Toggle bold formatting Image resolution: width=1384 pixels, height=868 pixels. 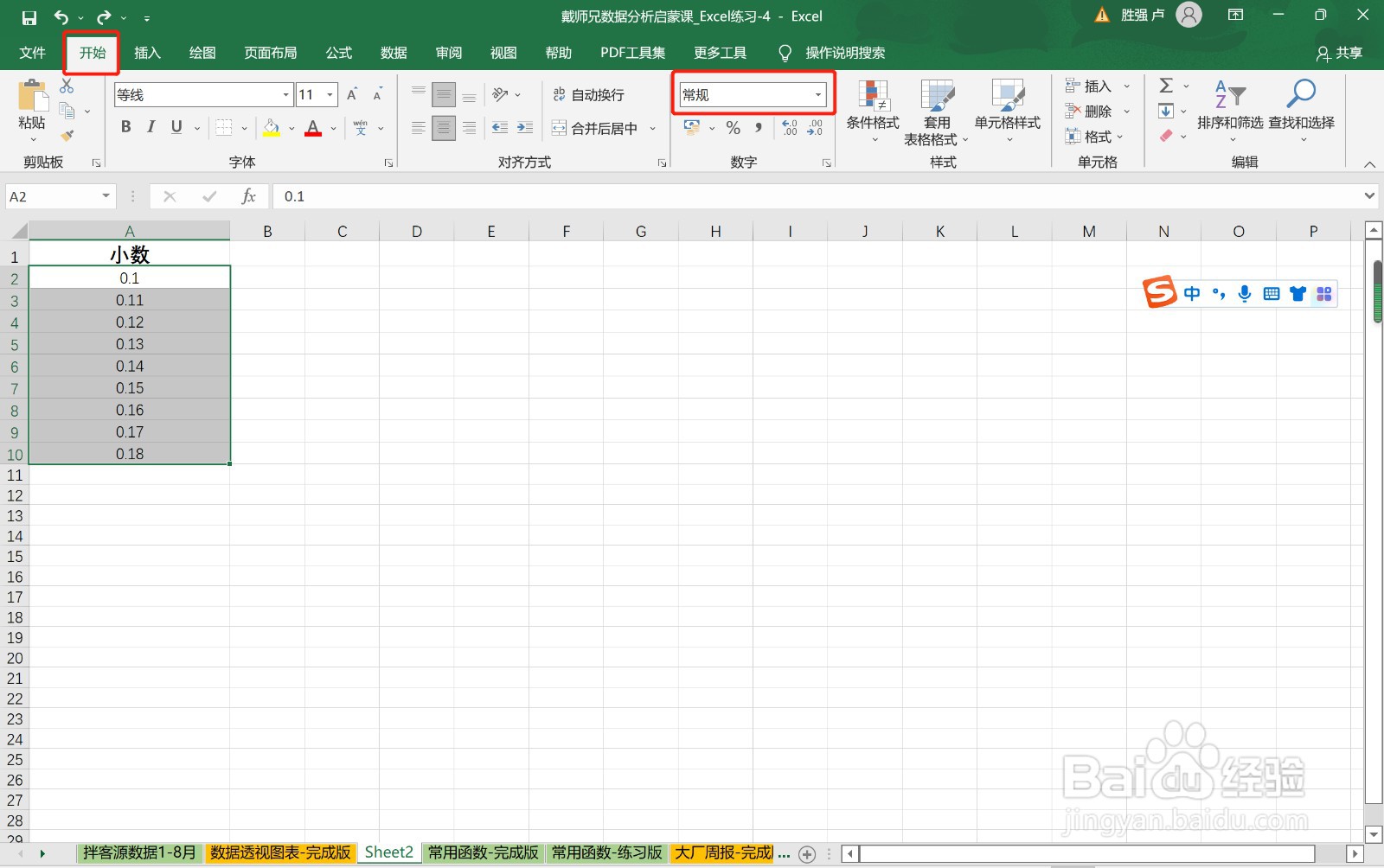pos(125,127)
